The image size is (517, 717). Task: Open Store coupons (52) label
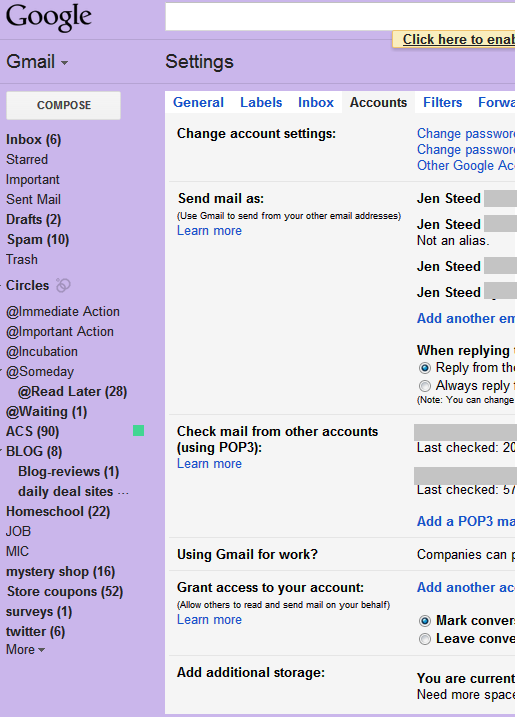click(65, 592)
